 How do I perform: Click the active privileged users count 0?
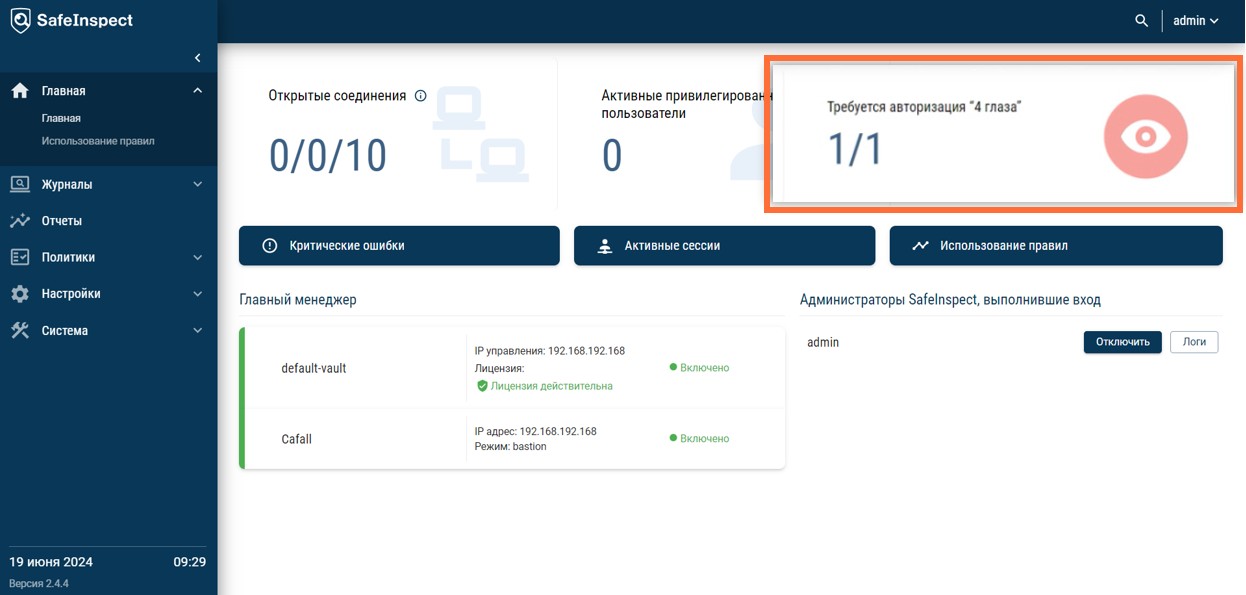click(x=612, y=156)
